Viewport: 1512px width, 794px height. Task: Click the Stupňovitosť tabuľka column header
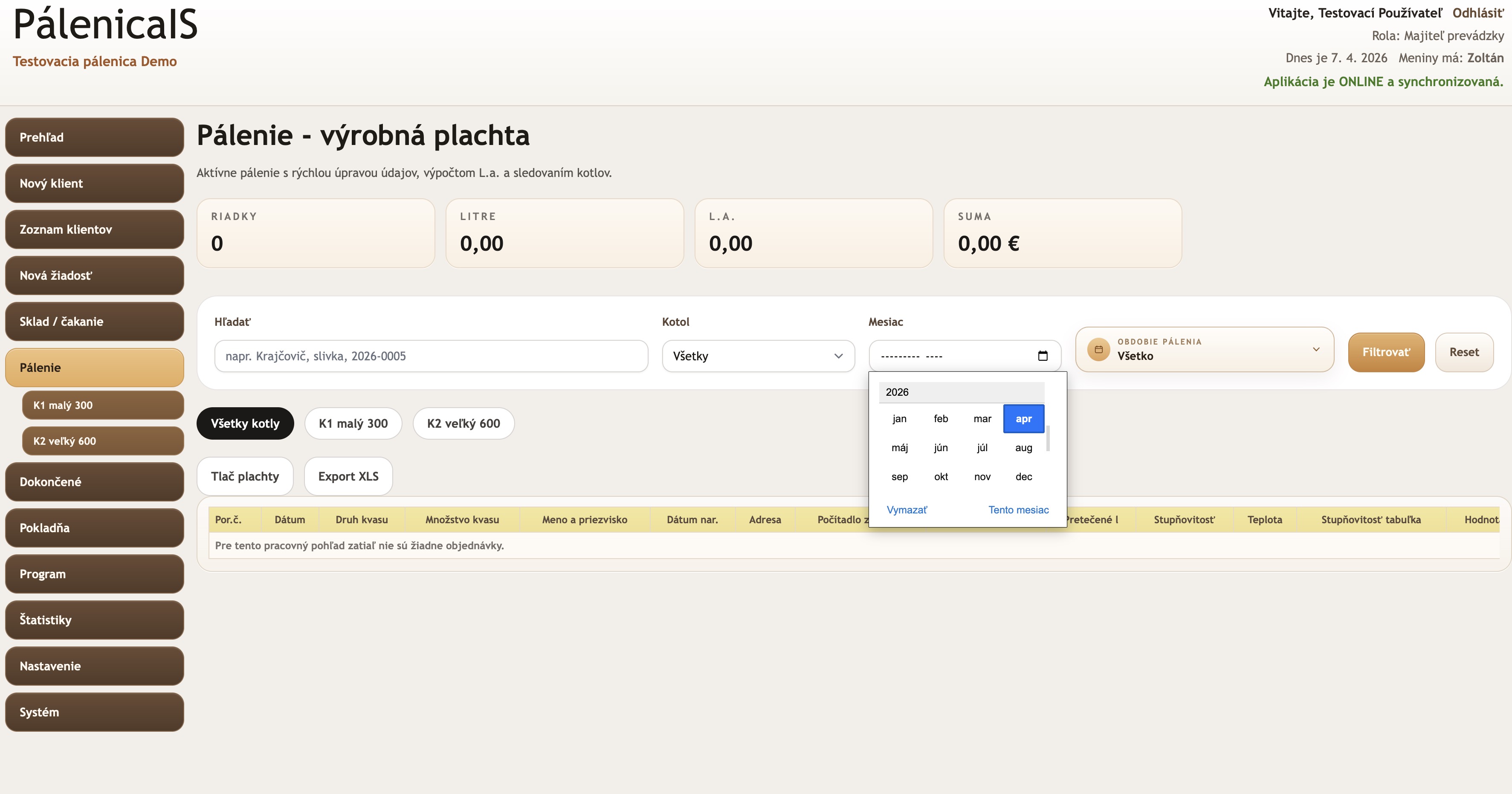[1371, 519]
